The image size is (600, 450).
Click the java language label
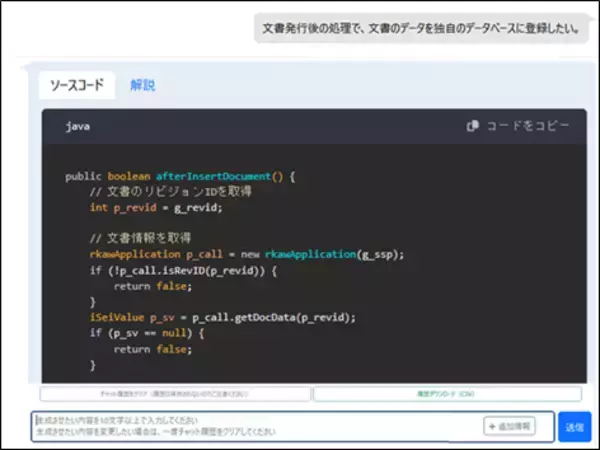78,126
